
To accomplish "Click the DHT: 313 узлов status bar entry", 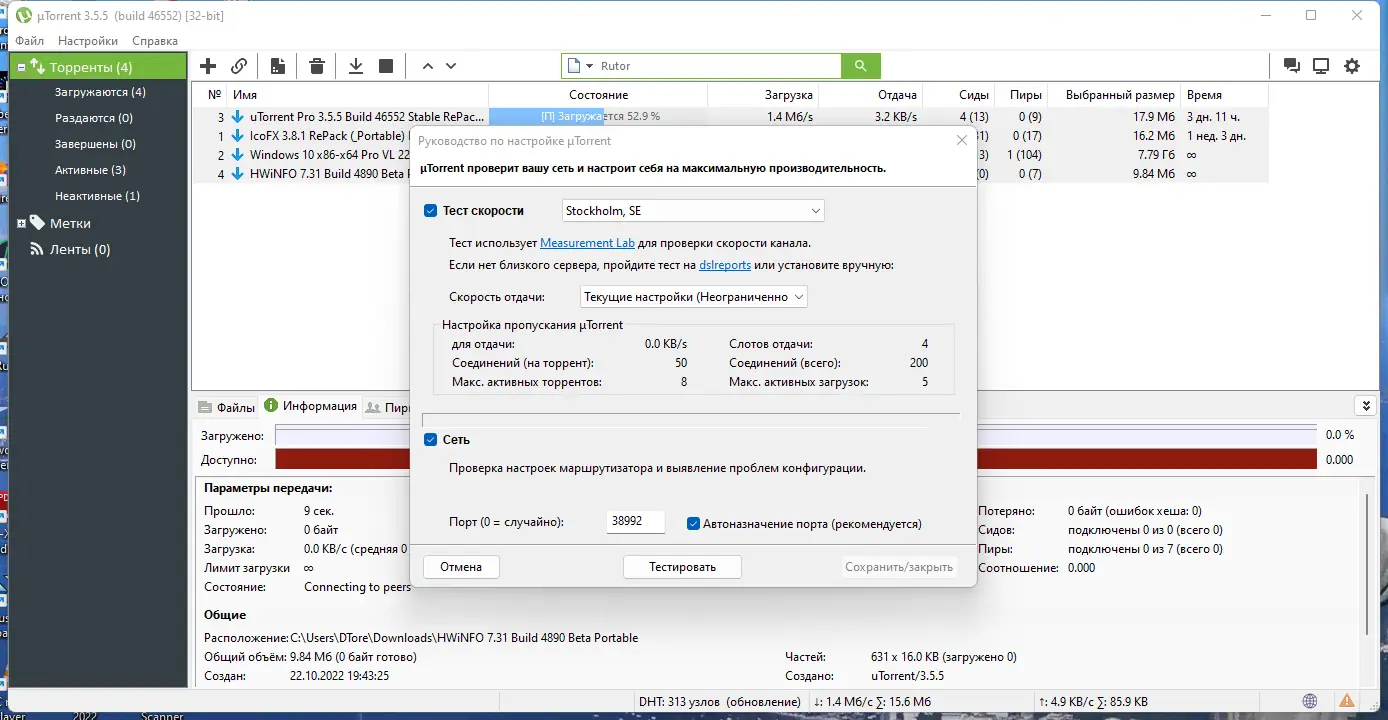I will [x=720, y=702].
